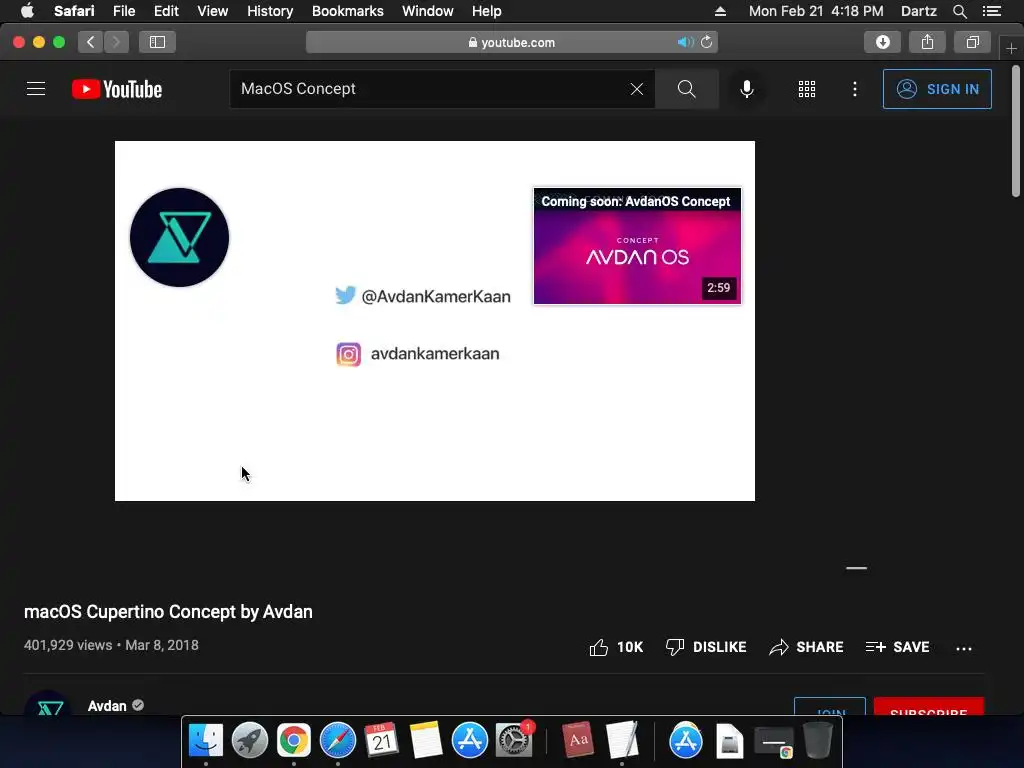The width and height of the screenshot is (1024, 768).
Task: Click the '401,929 views' text
Action: [x=68, y=645]
